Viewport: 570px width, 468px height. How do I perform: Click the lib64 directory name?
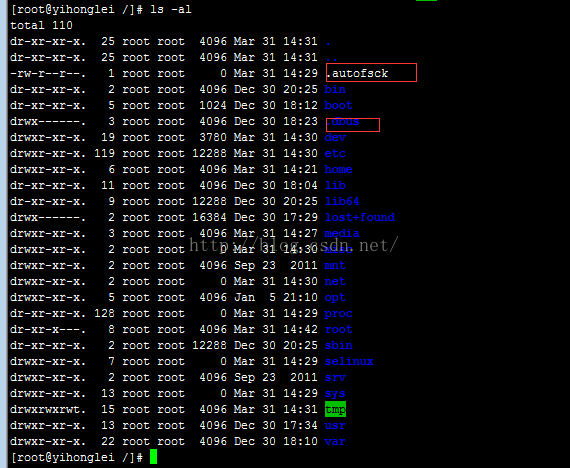[x=342, y=201]
